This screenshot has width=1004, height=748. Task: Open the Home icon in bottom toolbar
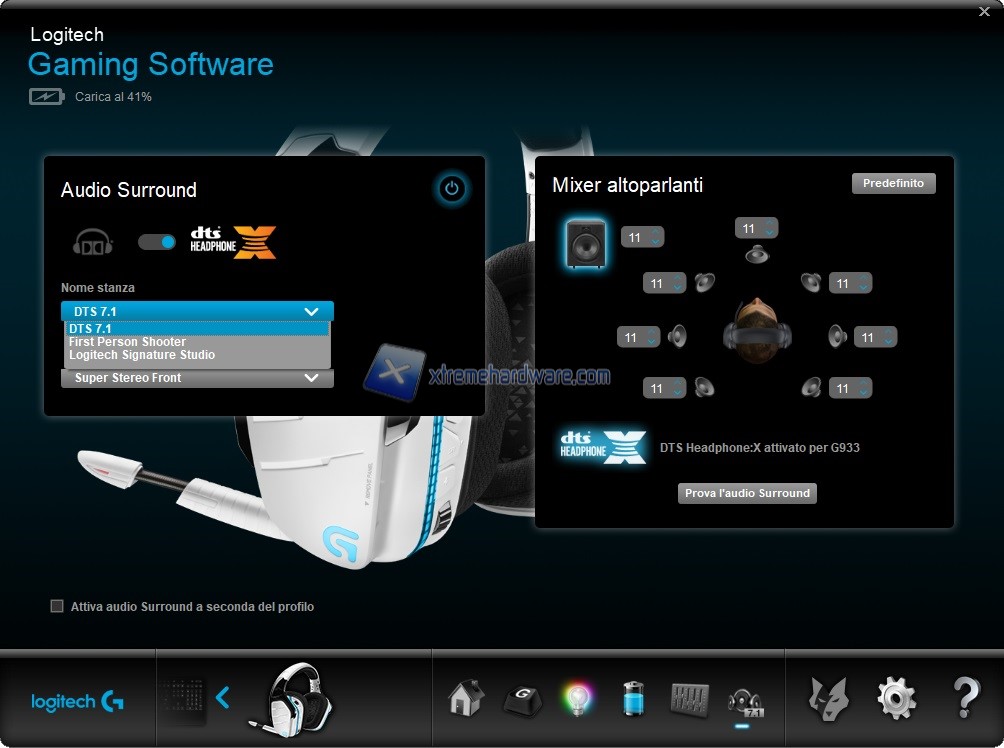point(466,697)
